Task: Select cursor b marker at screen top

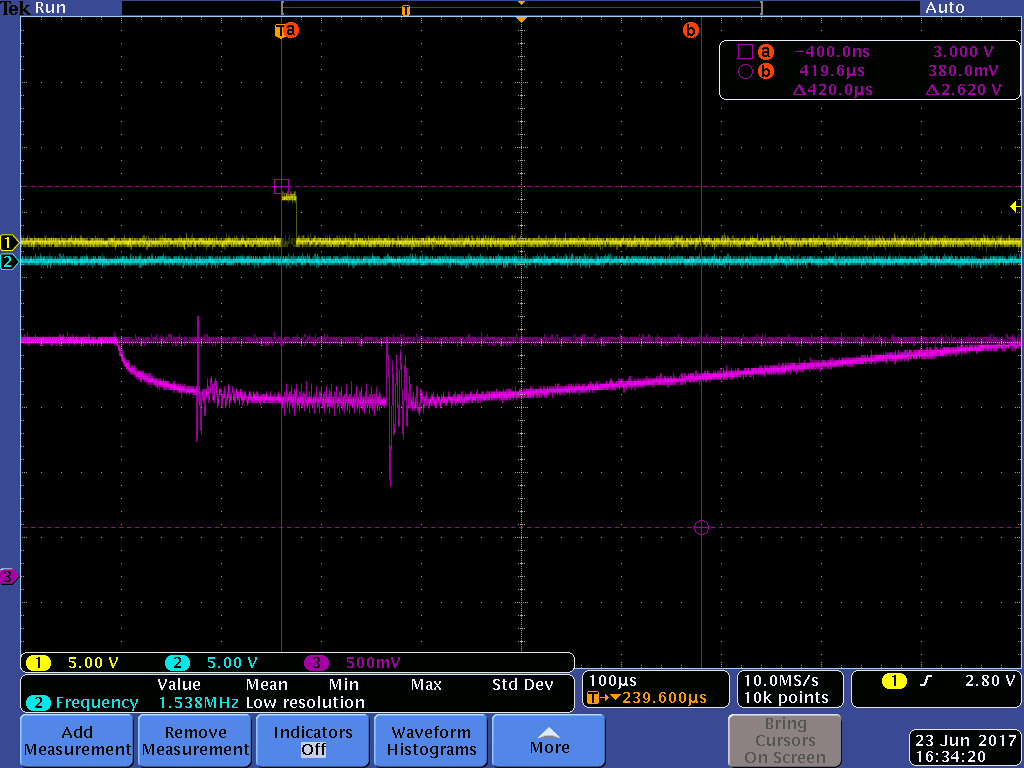Action: pos(690,30)
